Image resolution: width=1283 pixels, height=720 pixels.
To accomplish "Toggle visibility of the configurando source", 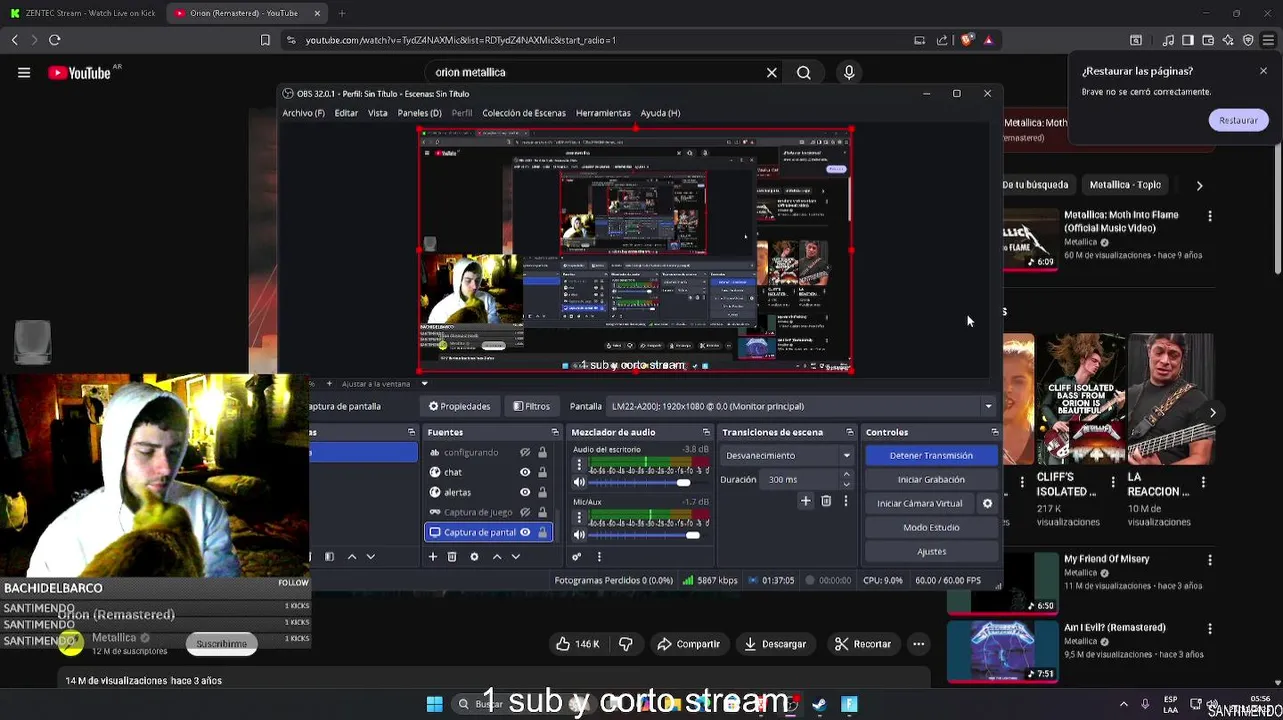I will (x=525, y=452).
